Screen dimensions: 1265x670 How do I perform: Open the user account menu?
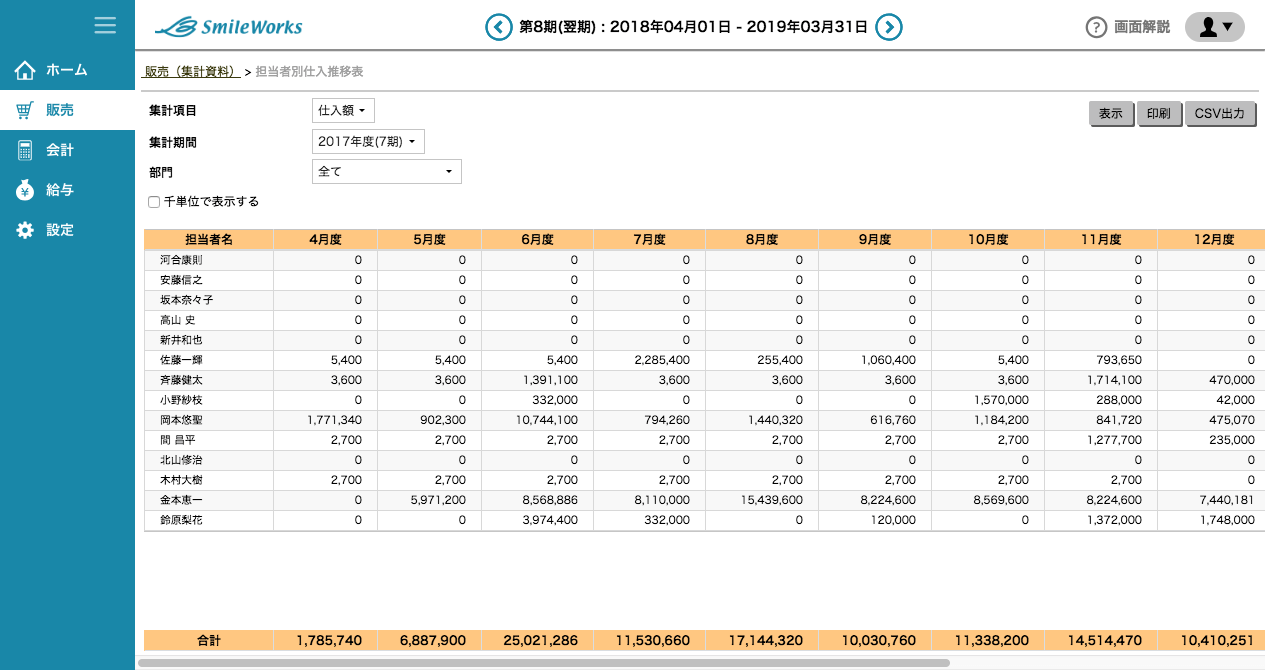1215,27
